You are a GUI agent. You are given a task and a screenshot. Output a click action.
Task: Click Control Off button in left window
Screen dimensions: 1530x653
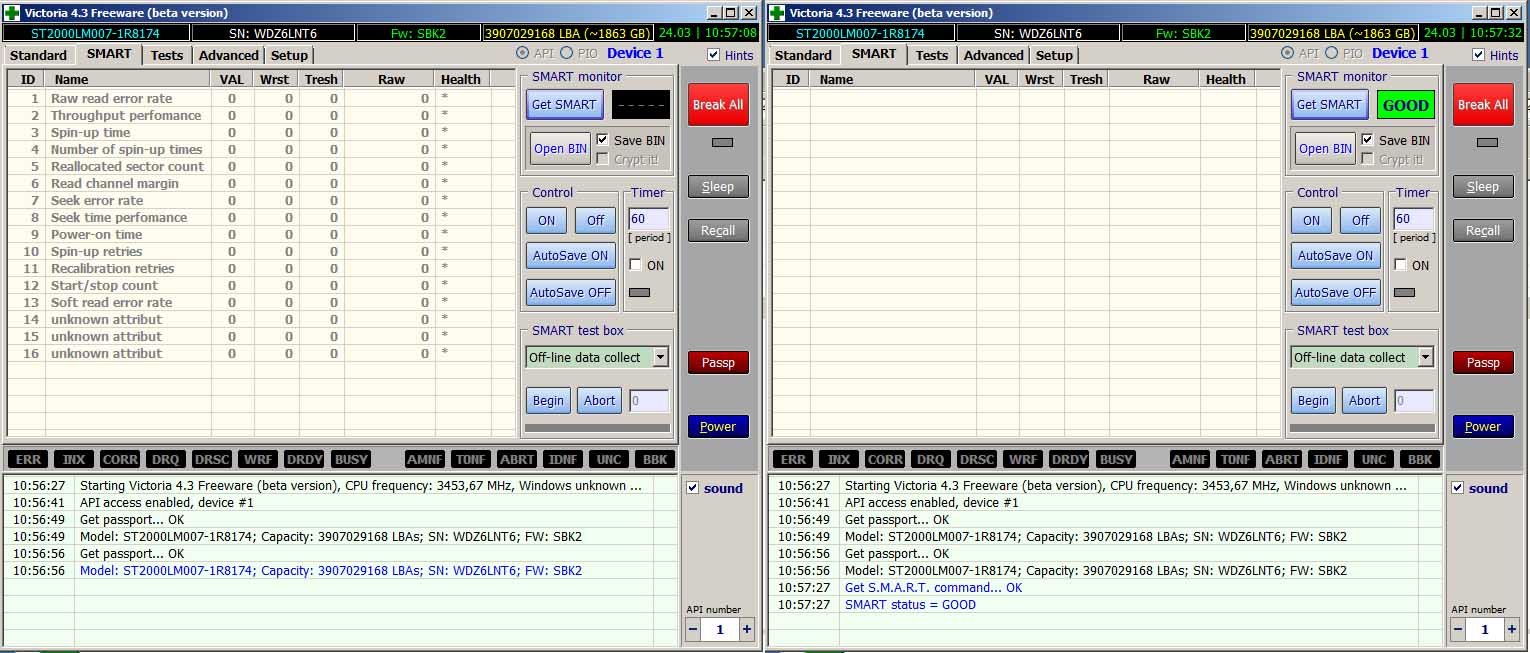click(595, 220)
